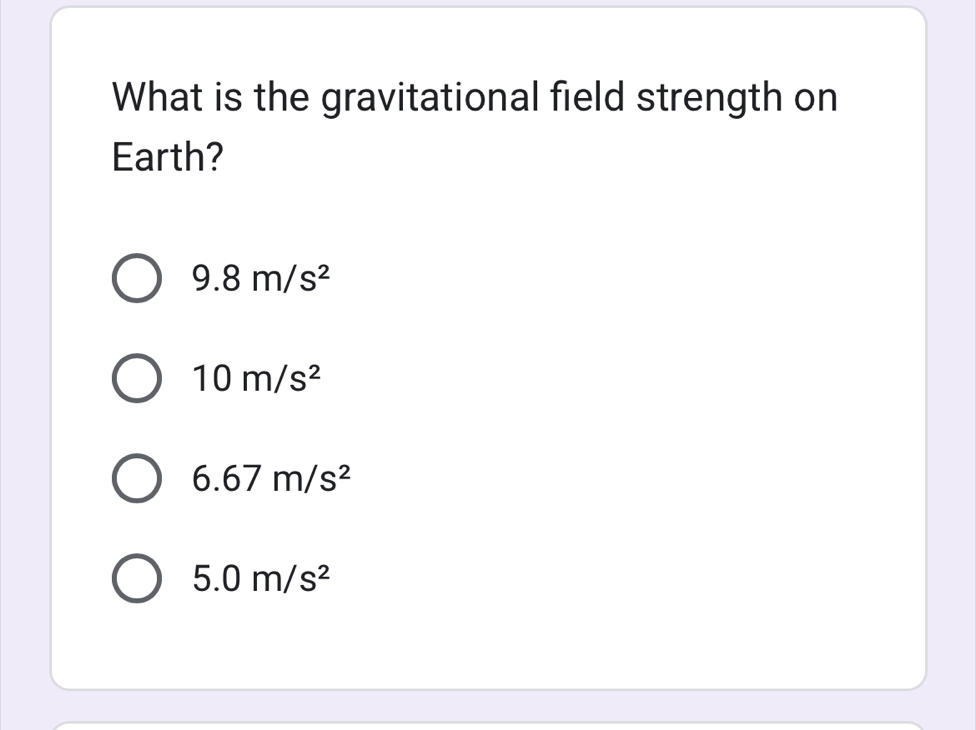Select the last answer option's circle

click(x=134, y=580)
